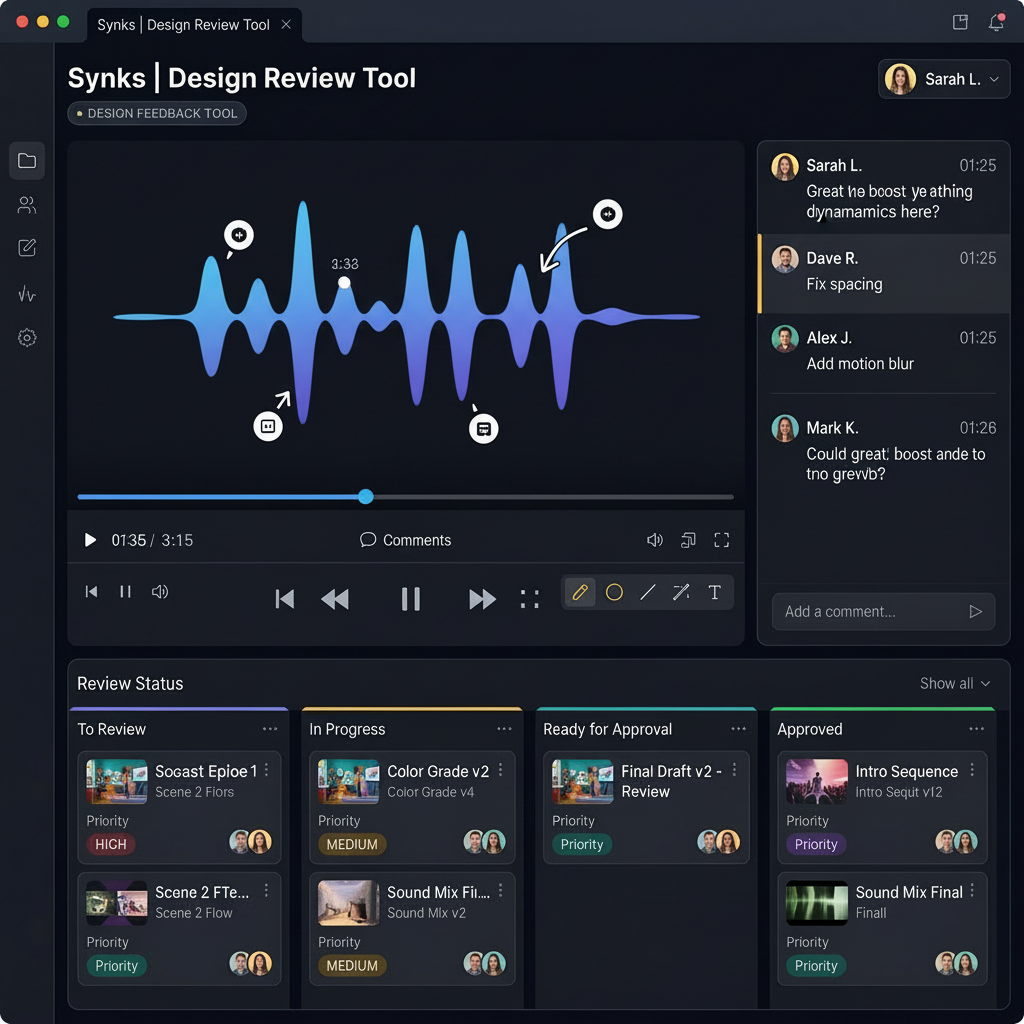Click the Add a comment field
Viewport: 1024px width, 1024px height.
[x=883, y=611]
